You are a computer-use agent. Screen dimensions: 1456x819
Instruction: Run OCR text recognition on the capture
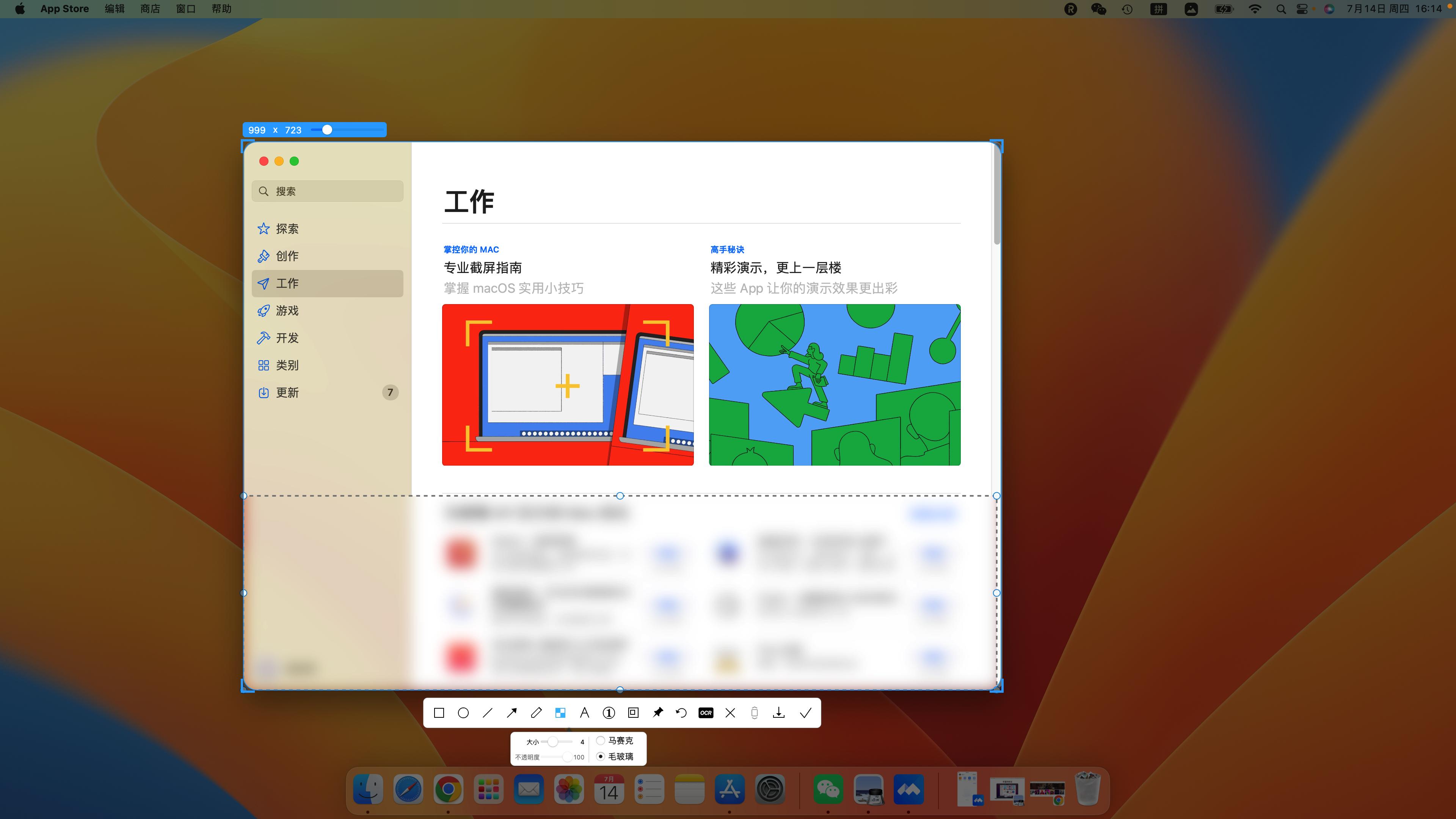tap(705, 713)
